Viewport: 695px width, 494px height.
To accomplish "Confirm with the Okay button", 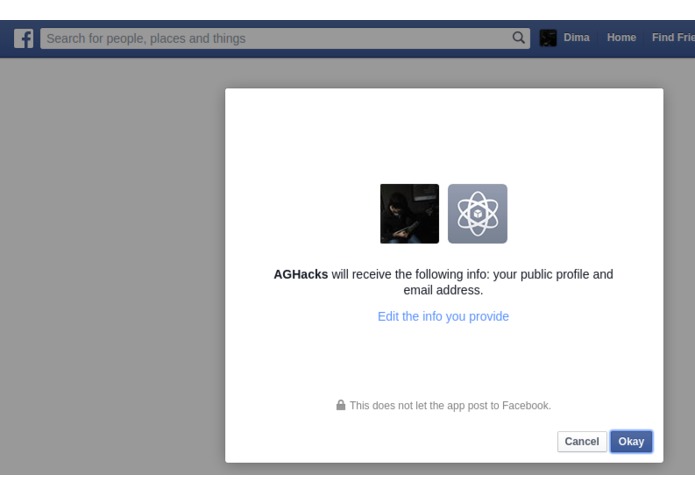I will click(631, 441).
